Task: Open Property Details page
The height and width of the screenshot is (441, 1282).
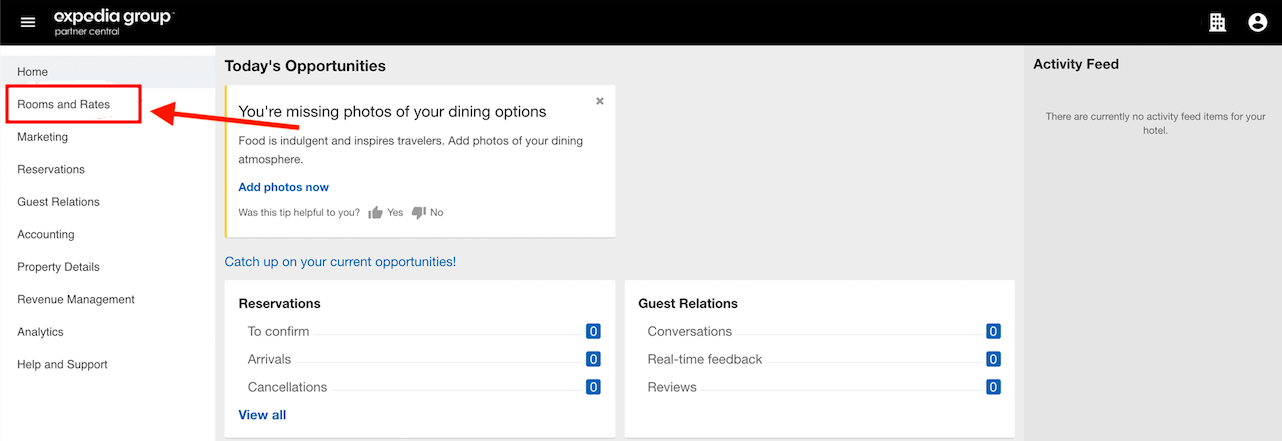Action: pos(58,267)
